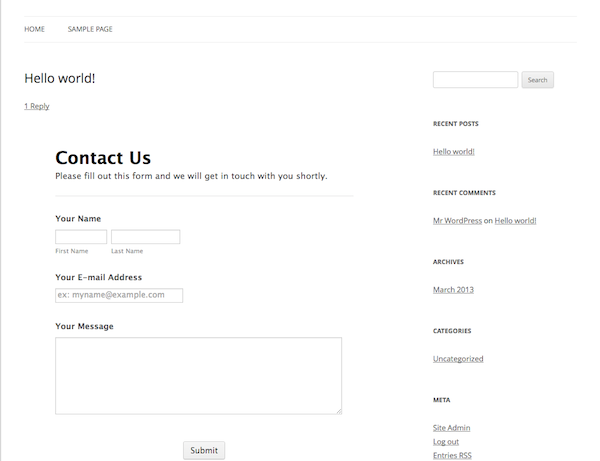
Task: Open the Home menu item
Action: pyautogui.click(x=34, y=29)
